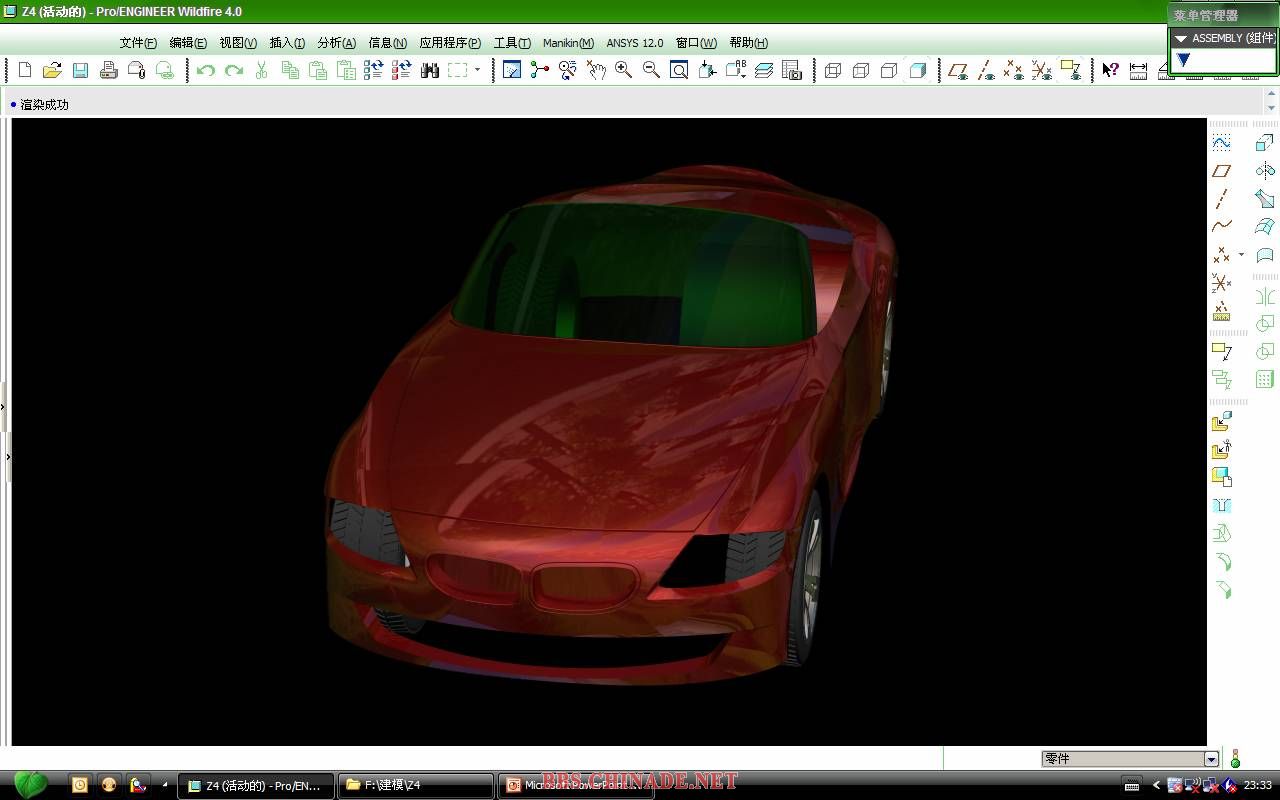Image resolution: width=1280 pixels, height=800 pixels.
Task: Toggle datum points display
Action: coord(1014,70)
